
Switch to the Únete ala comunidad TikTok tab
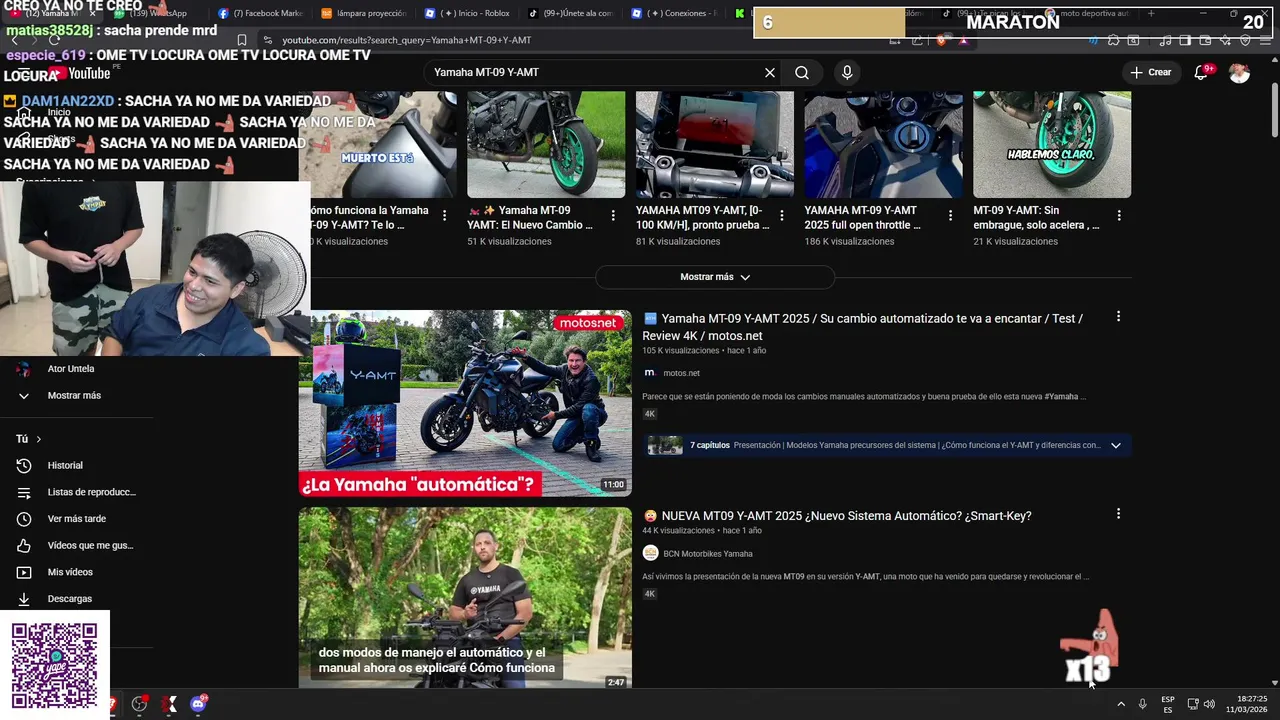(570, 13)
